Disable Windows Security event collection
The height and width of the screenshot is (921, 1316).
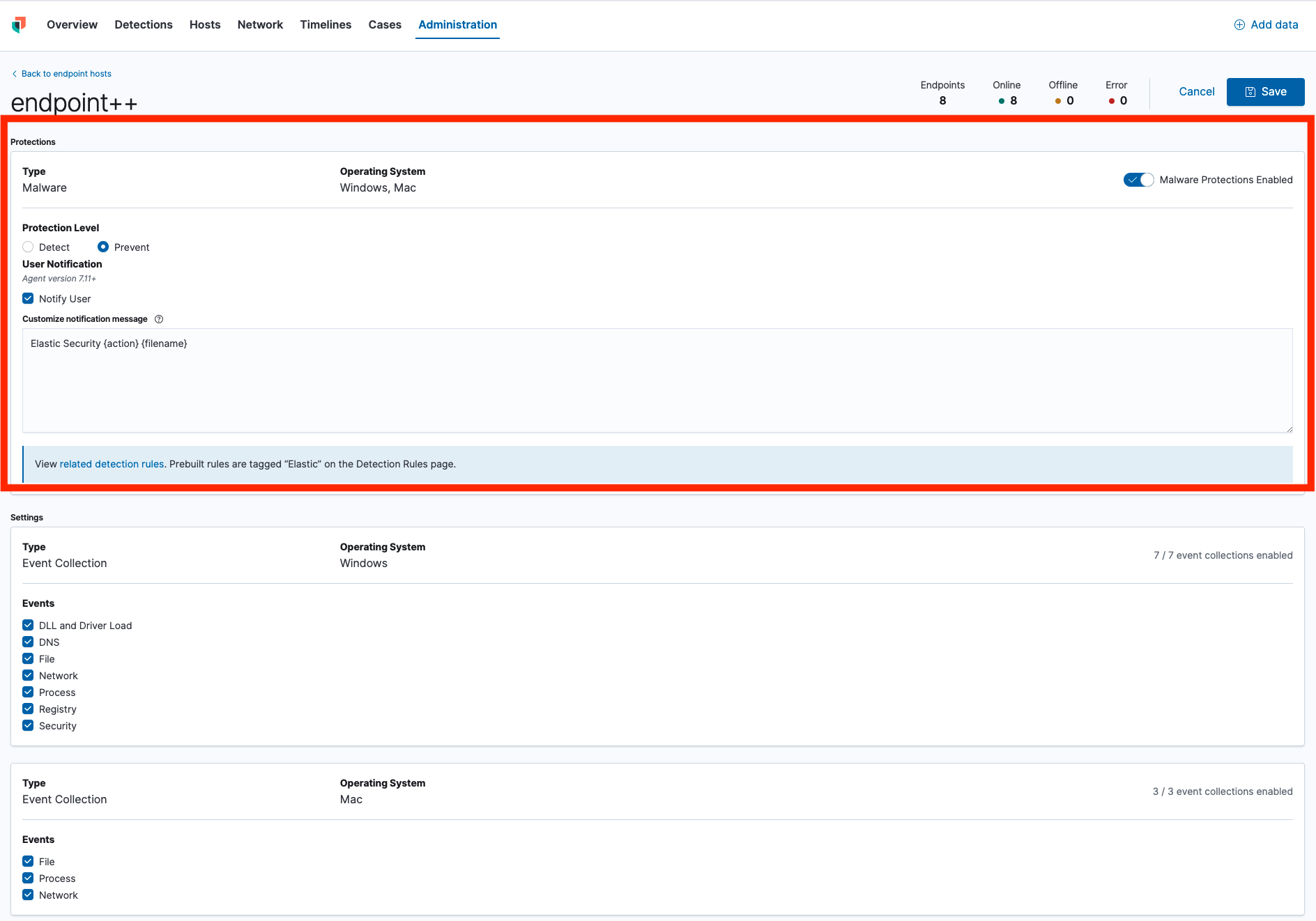click(x=28, y=726)
